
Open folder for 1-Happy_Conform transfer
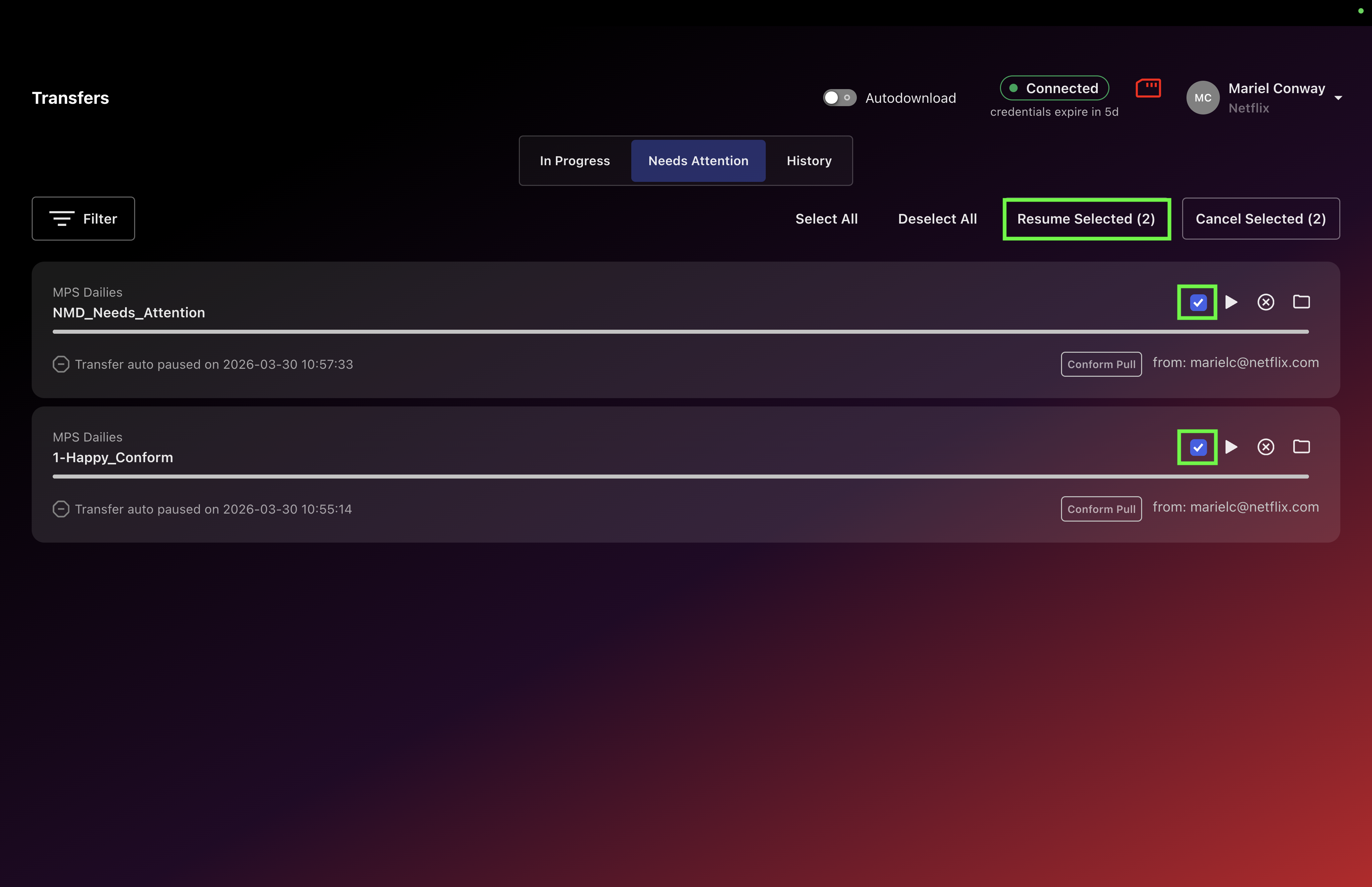coord(1301,447)
